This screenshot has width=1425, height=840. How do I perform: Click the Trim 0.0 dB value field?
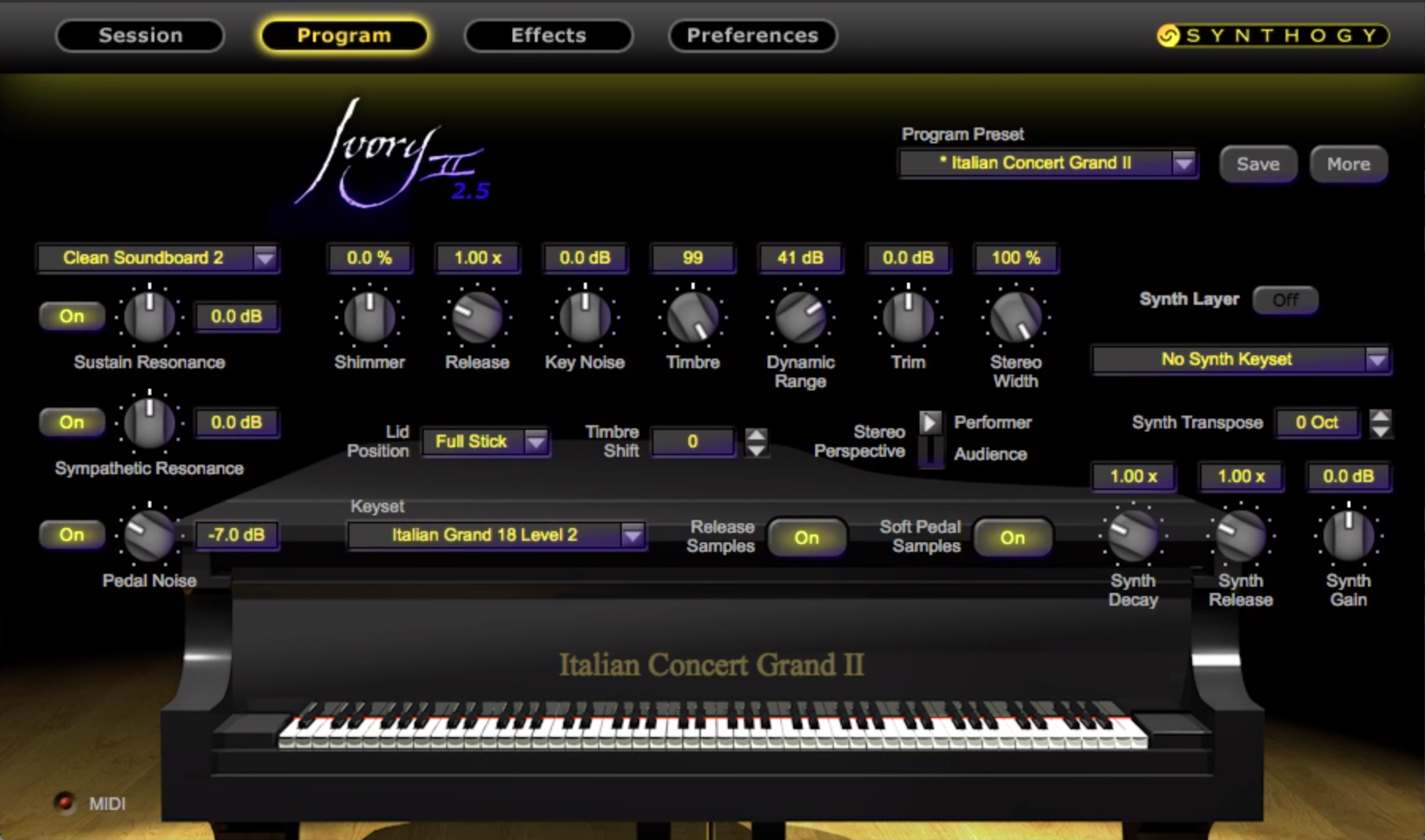[x=908, y=258]
